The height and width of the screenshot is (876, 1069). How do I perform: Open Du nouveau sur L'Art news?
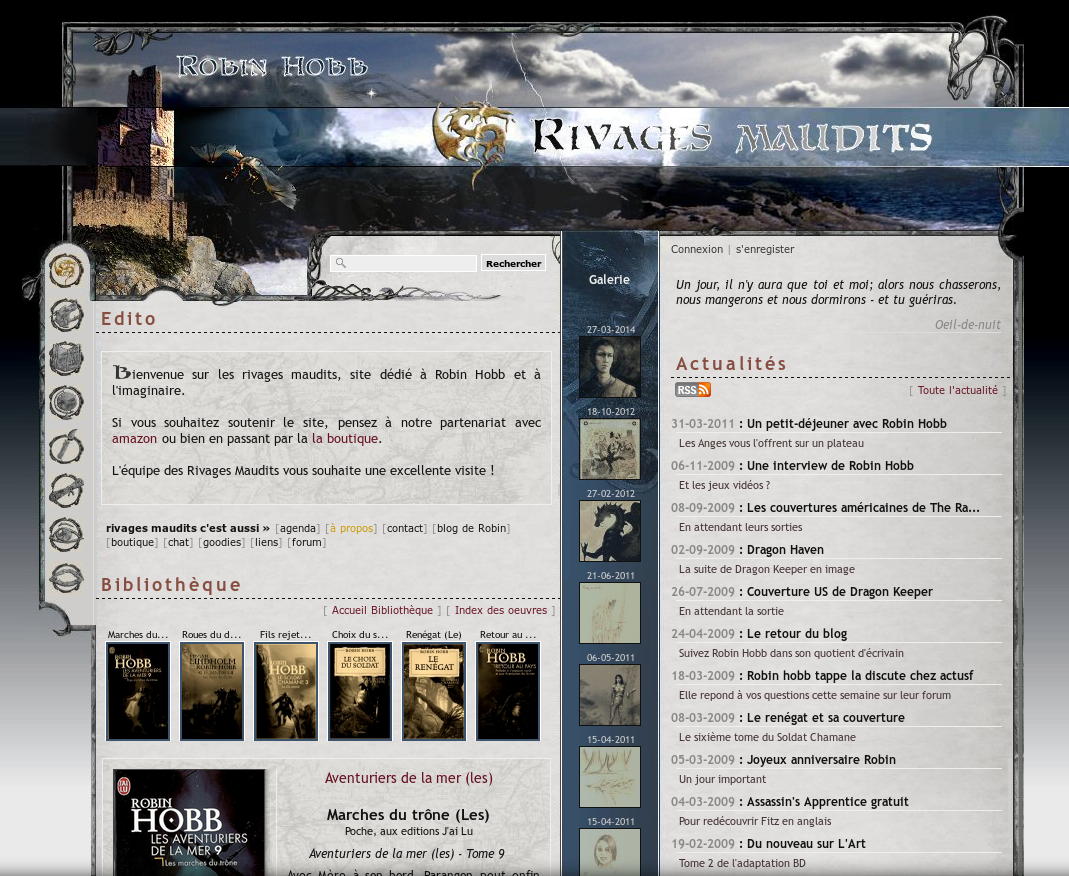coord(806,844)
